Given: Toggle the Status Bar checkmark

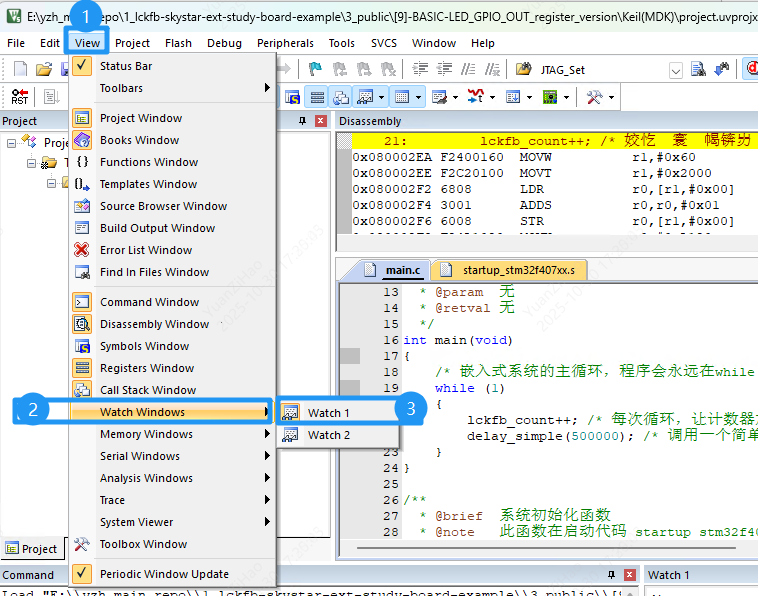Looking at the screenshot, I should [x=82, y=66].
